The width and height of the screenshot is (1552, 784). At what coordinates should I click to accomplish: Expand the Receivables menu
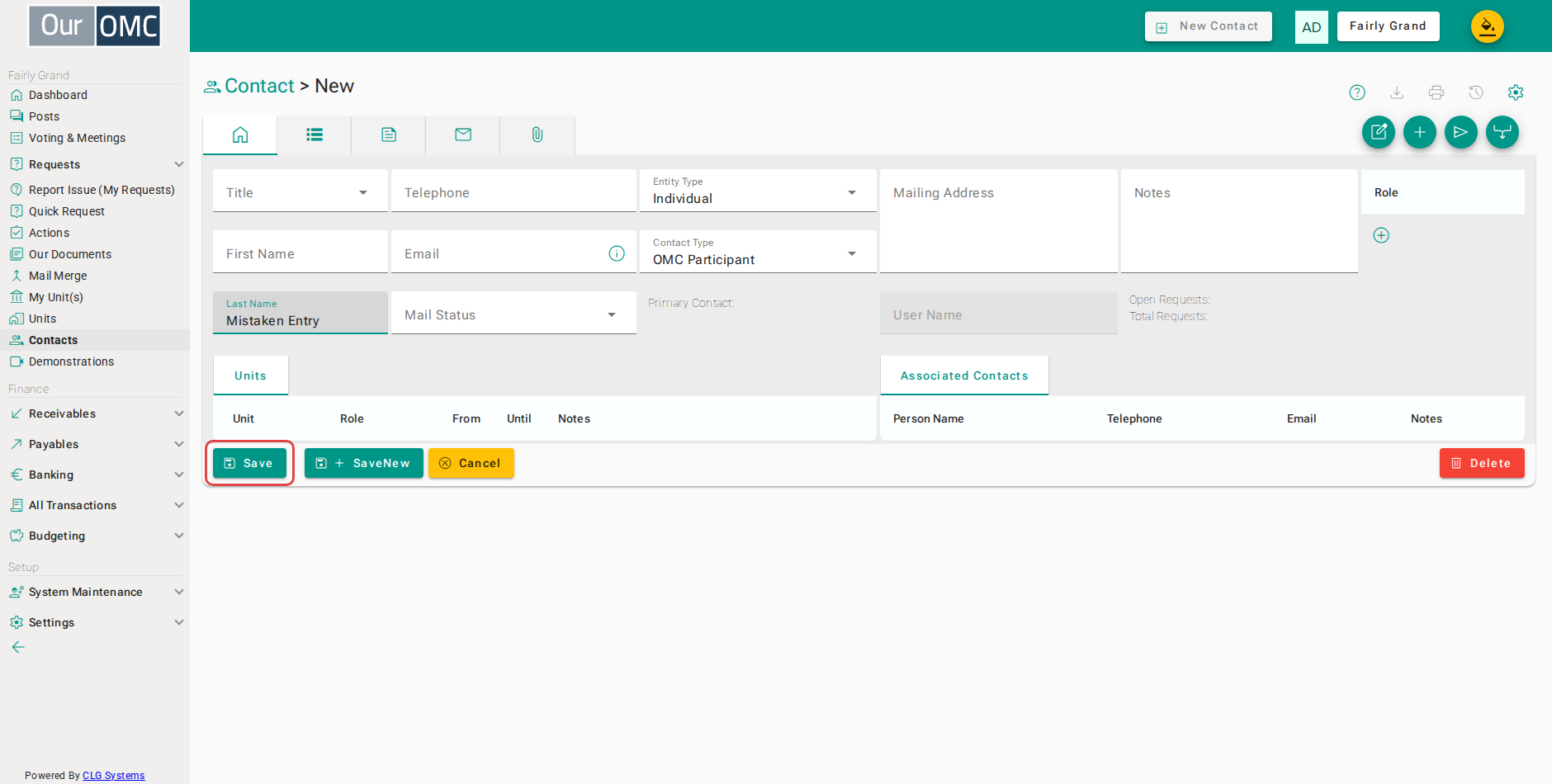point(95,413)
